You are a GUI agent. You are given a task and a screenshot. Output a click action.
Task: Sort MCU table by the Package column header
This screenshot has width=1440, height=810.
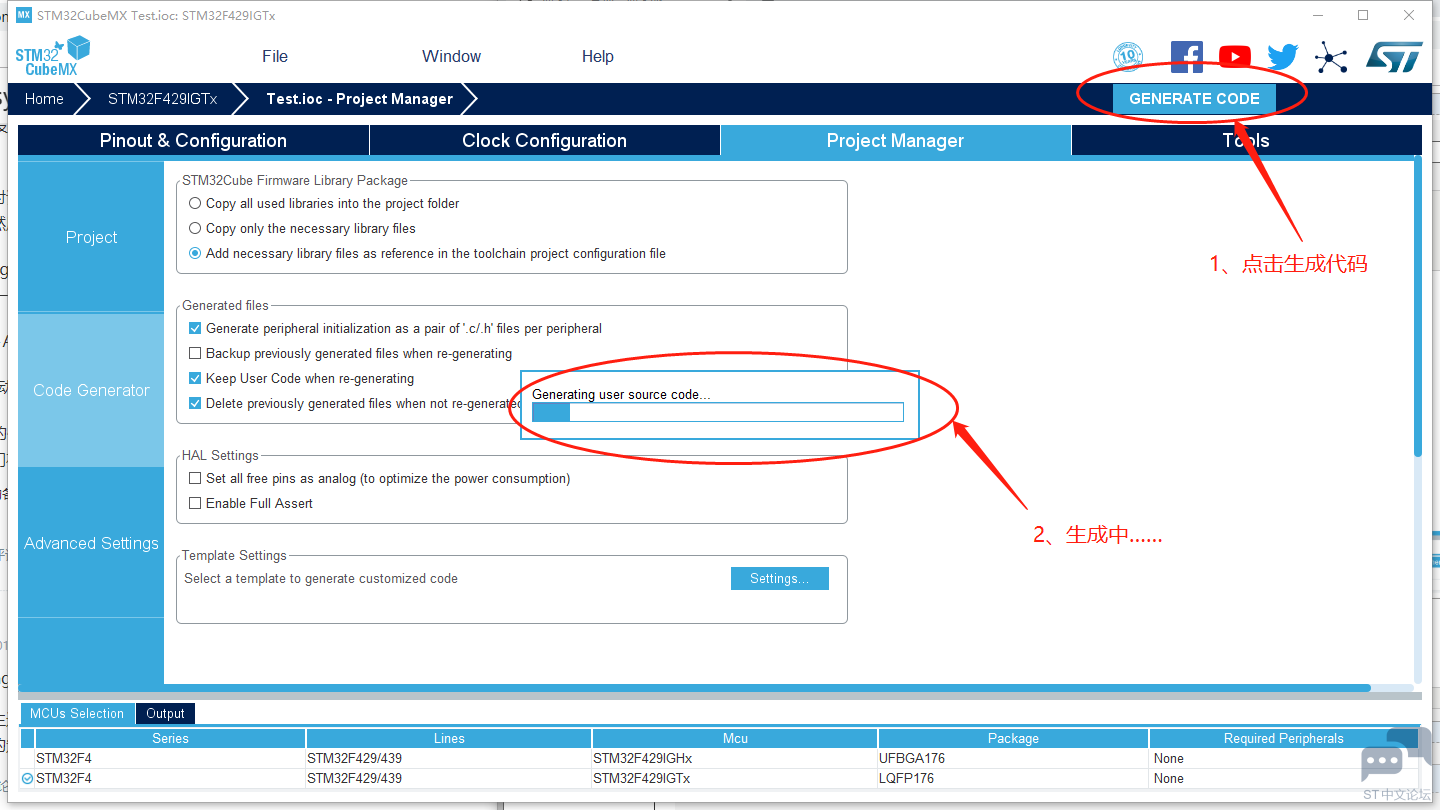(1013, 738)
